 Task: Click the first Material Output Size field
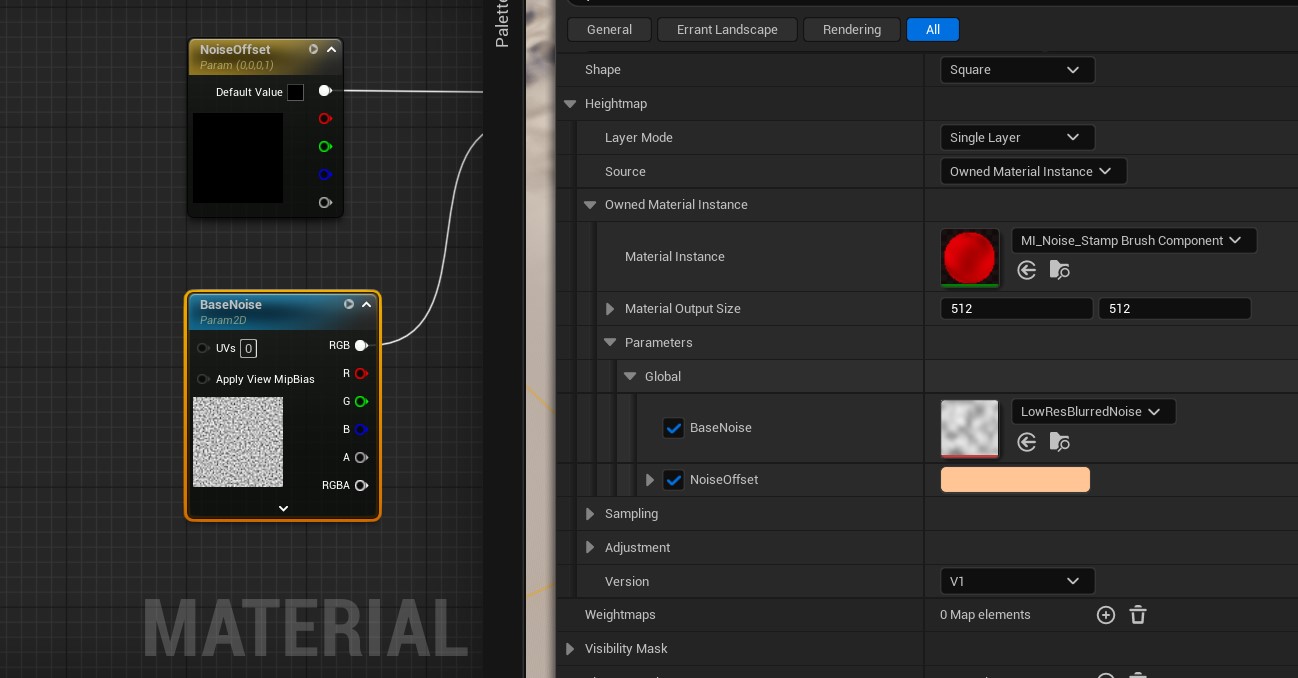1015,309
